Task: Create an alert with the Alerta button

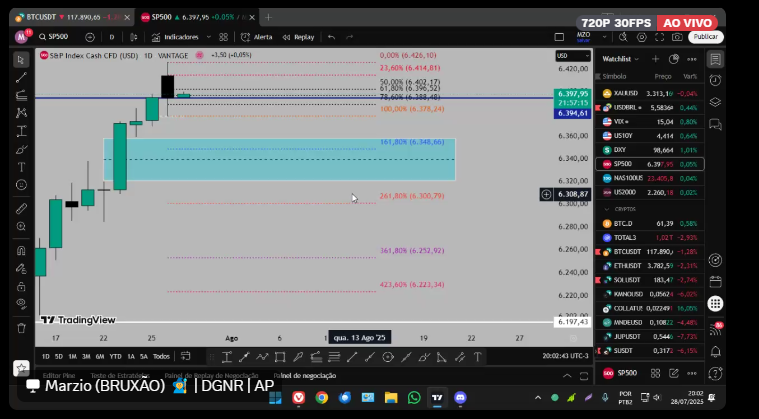Action: tap(257, 37)
